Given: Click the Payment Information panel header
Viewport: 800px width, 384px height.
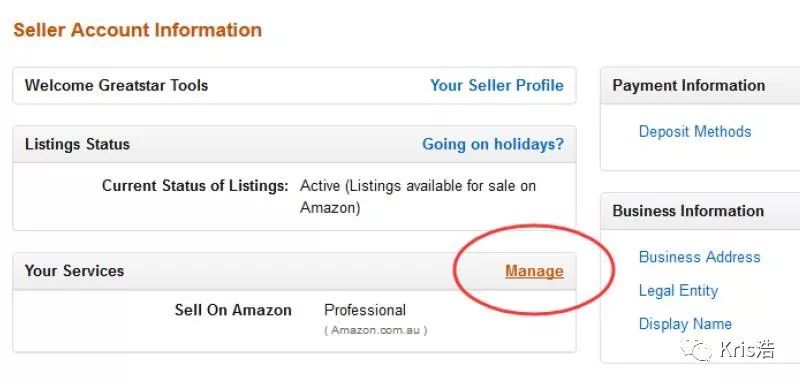Looking at the screenshot, I should point(700,86).
